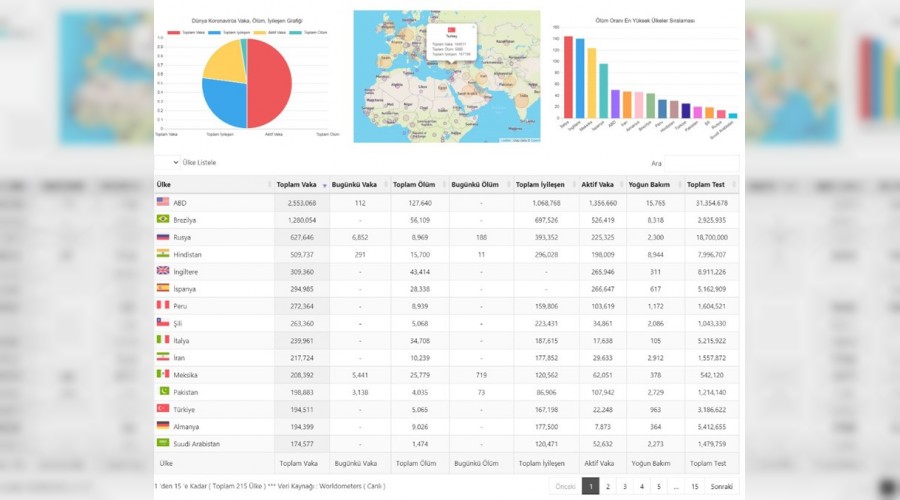
Task: Click the Sonraki next page button
Action: point(721,486)
